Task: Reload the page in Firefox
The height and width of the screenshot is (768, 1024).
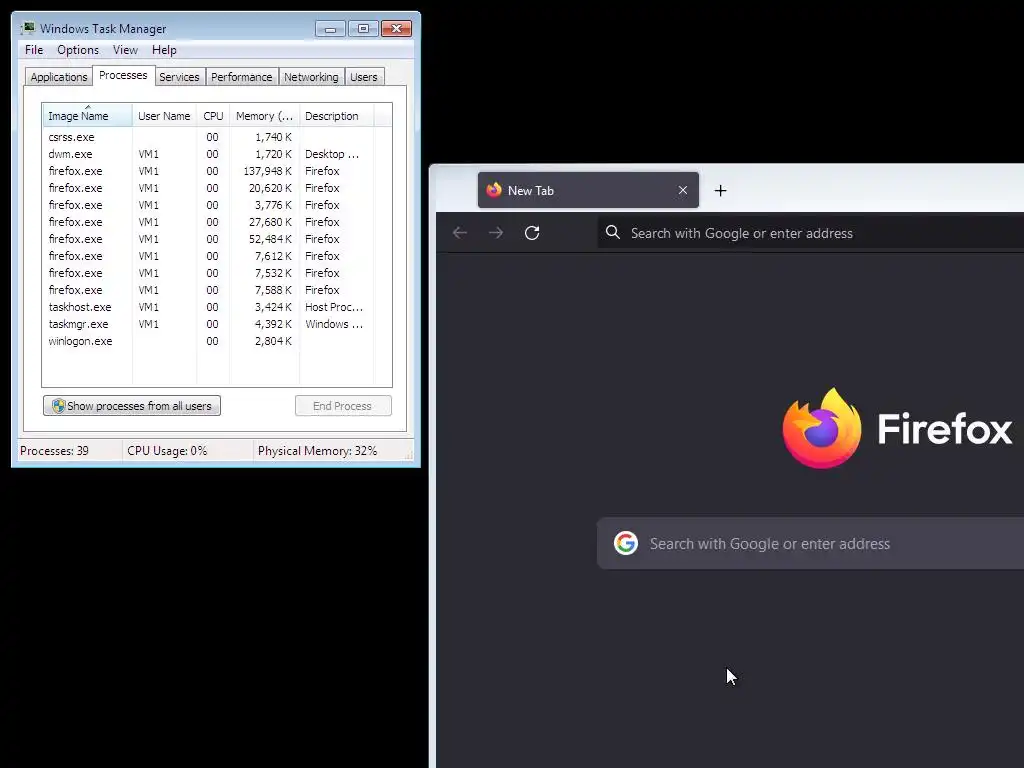Action: click(532, 232)
